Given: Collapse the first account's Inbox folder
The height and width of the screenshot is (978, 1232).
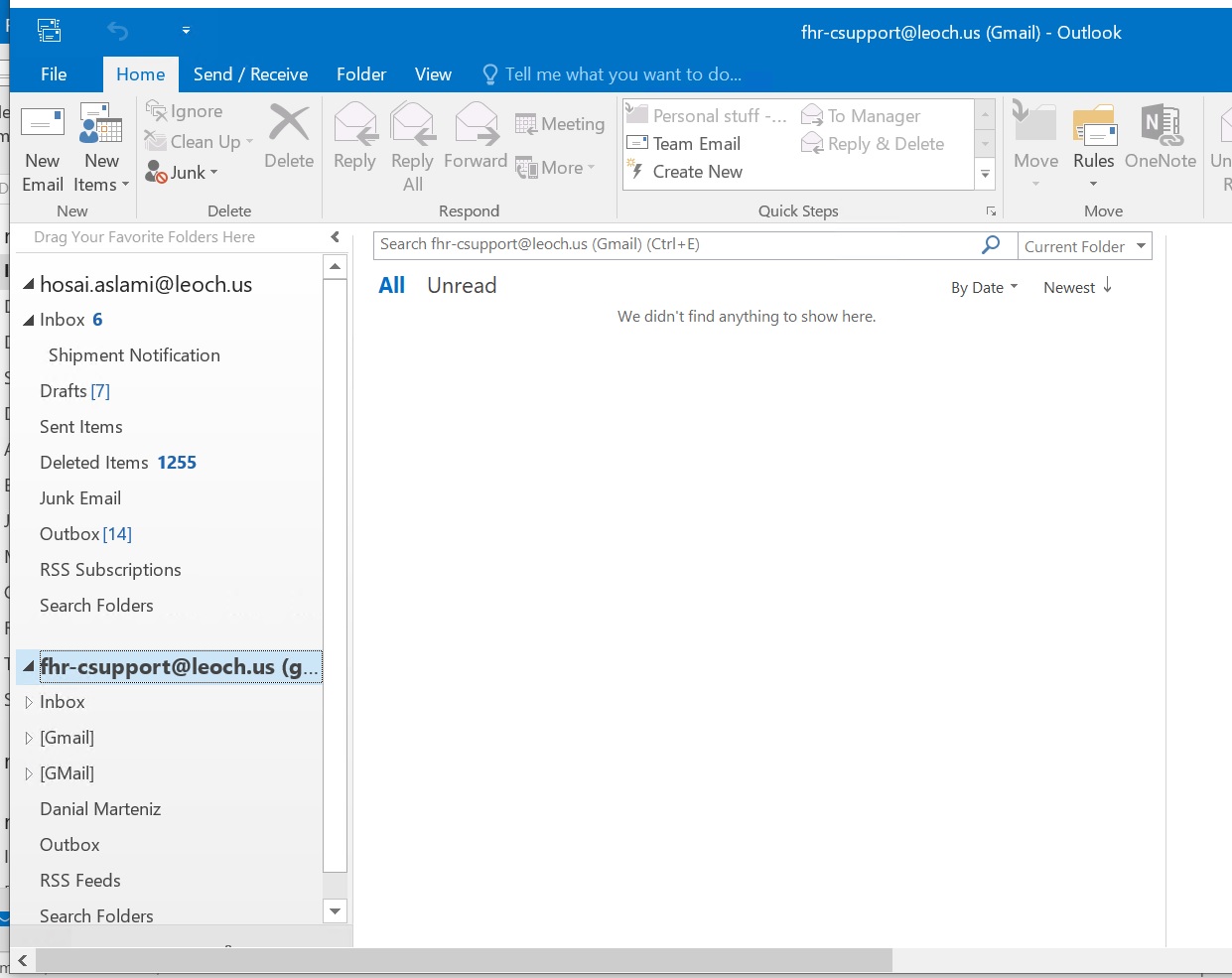Looking at the screenshot, I should pos(29,320).
